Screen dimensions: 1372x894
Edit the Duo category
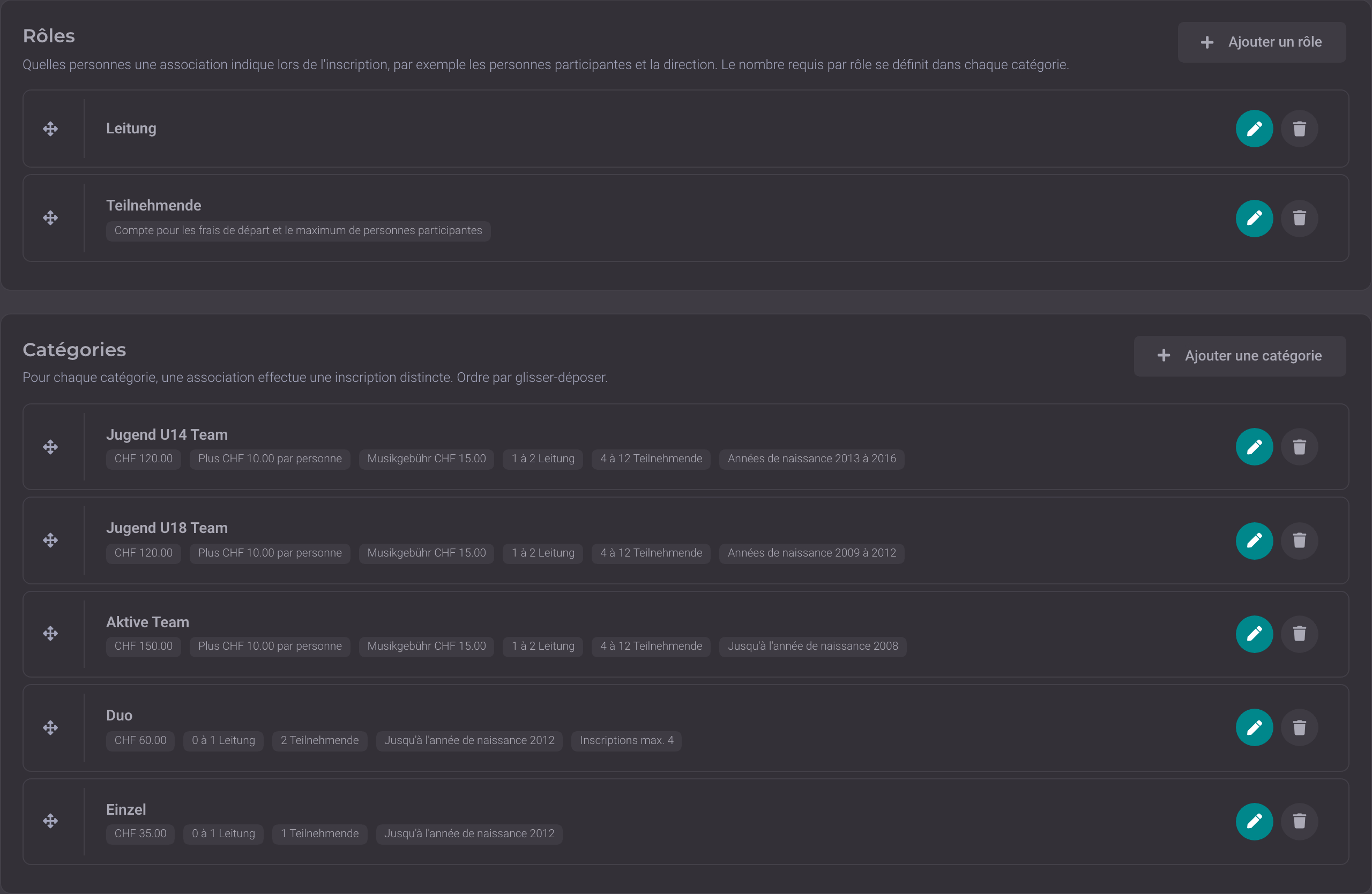[x=1254, y=727]
